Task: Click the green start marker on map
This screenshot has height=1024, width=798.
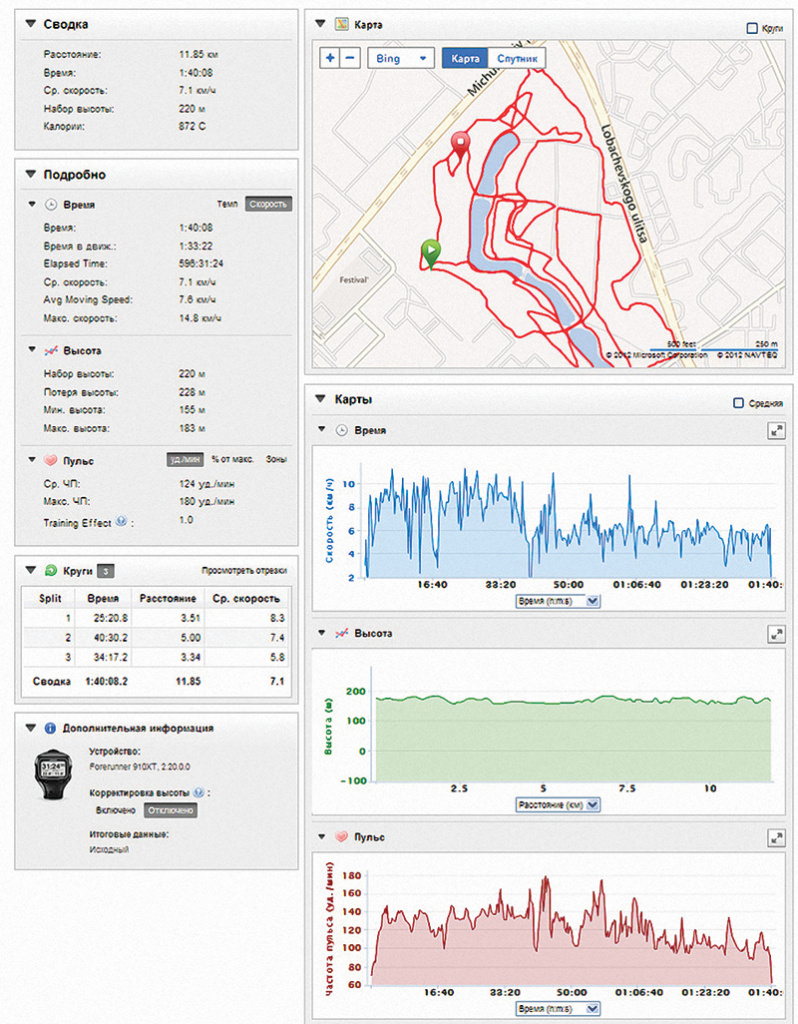Action: coord(430,253)
